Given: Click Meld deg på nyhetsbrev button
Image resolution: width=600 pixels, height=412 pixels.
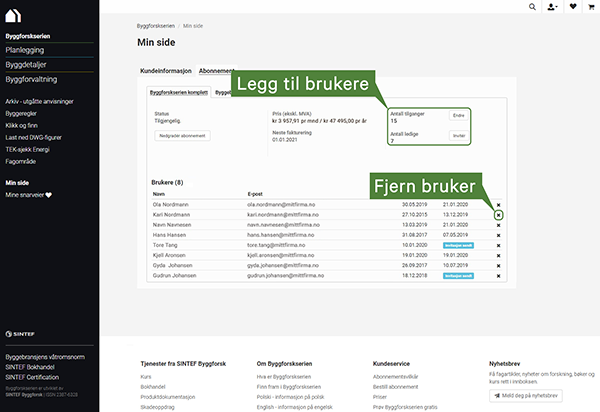Looking at the screenshot, I should point(526,396).
